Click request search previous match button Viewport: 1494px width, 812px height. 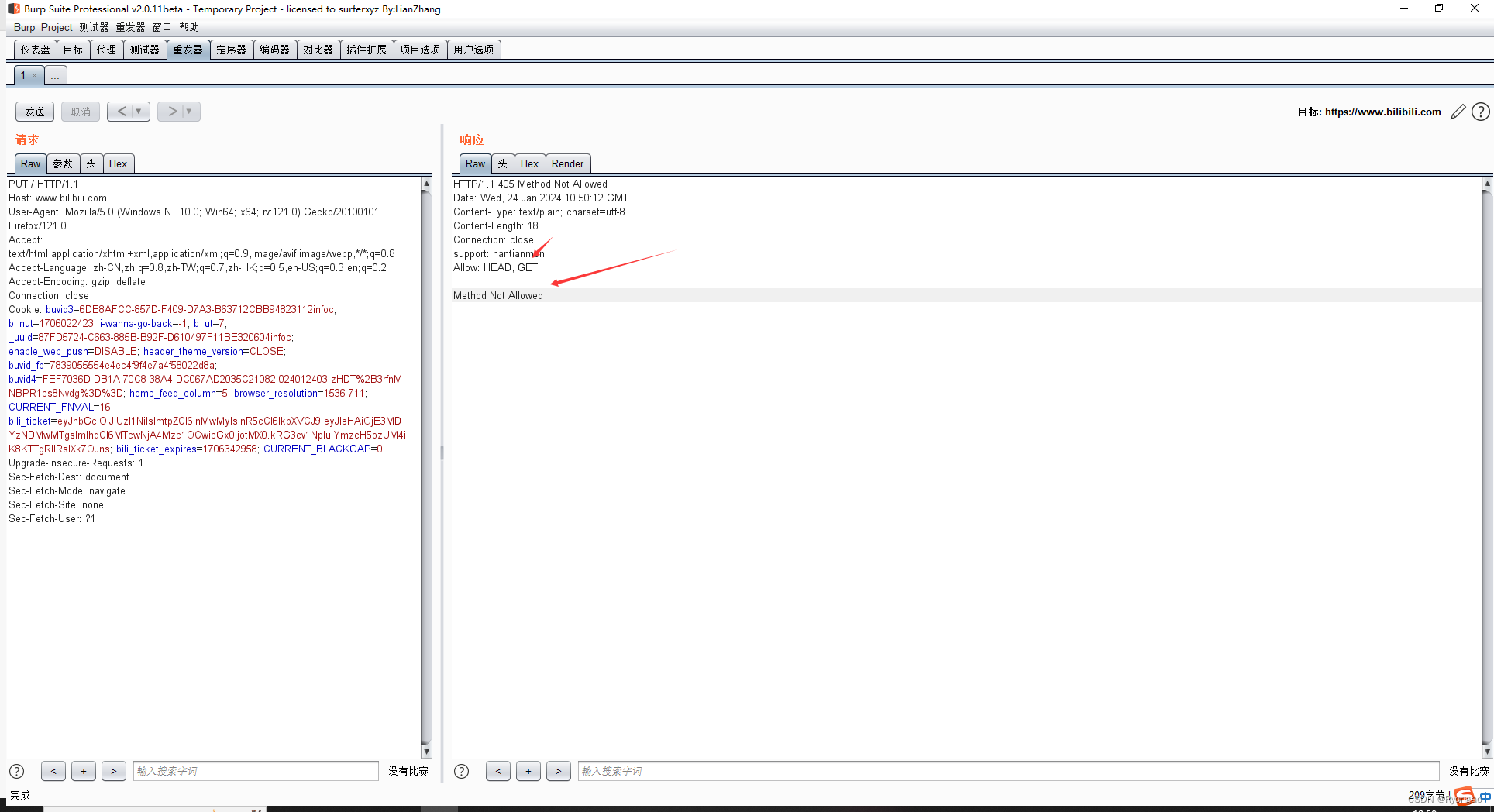click(x=53, y=771)
